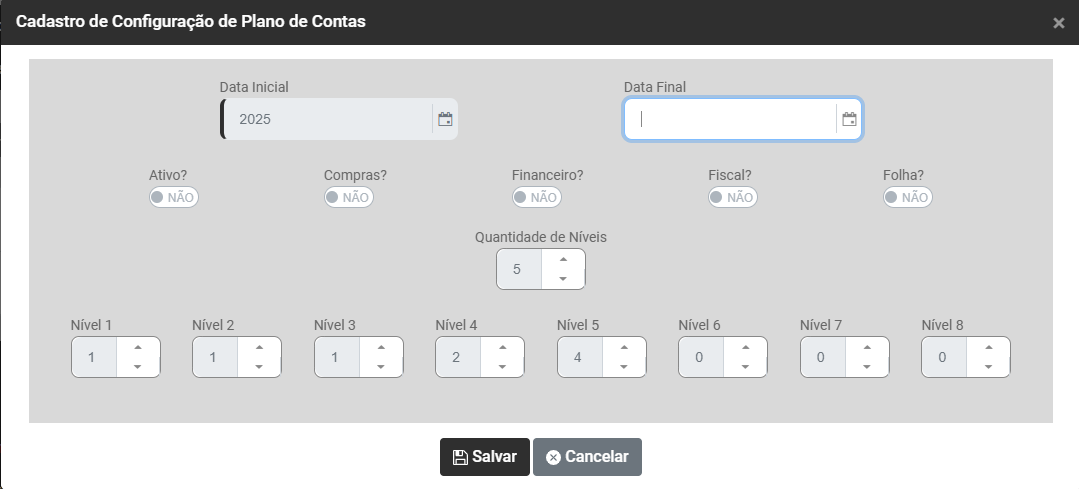Click the Cancelar button
1079x489 pixels.
point(587,457)
